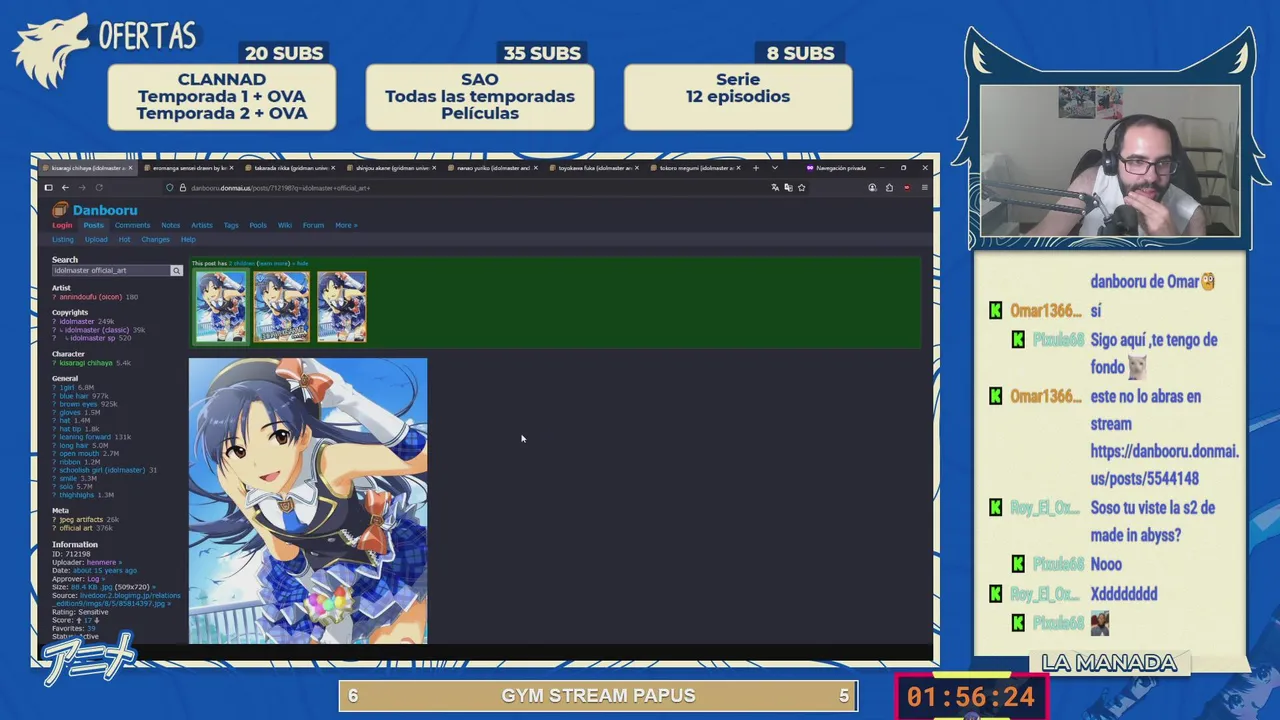Open the Upload subnav link
This screenshot has width=1280, height=720.
click(x=96, y=240)
